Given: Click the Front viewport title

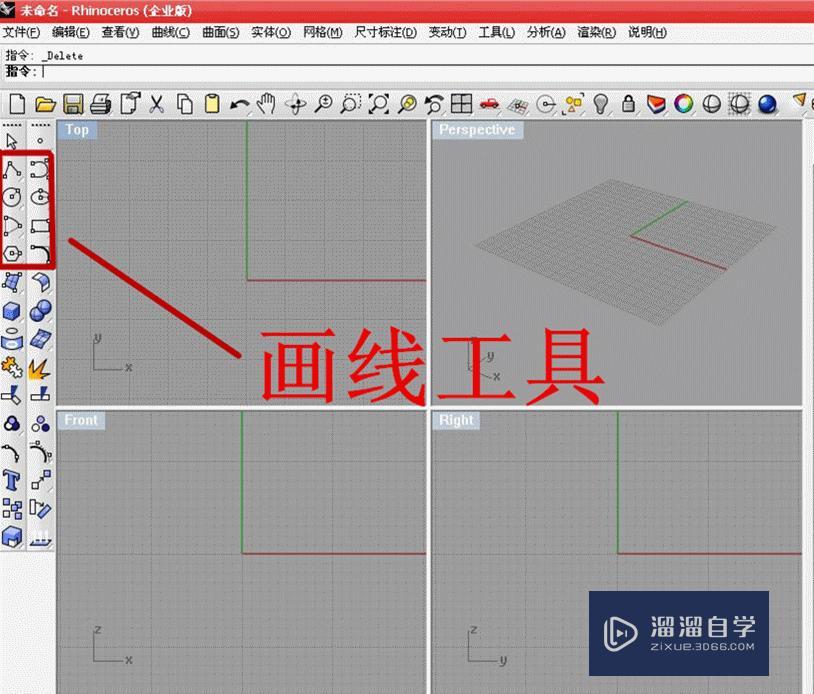Looking at the screenshot, I should pyautogui.click(x=81, y=420).
